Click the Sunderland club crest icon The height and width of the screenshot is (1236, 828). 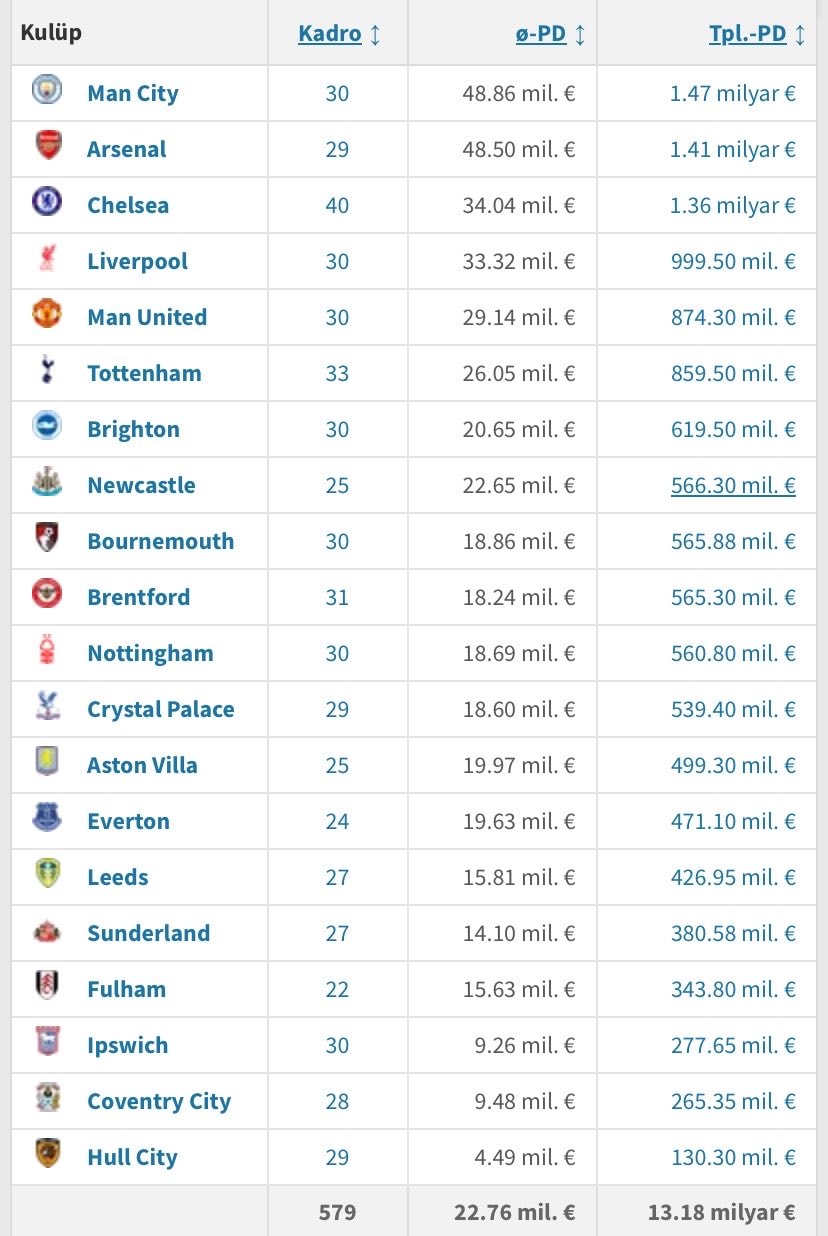coord(47,931)
